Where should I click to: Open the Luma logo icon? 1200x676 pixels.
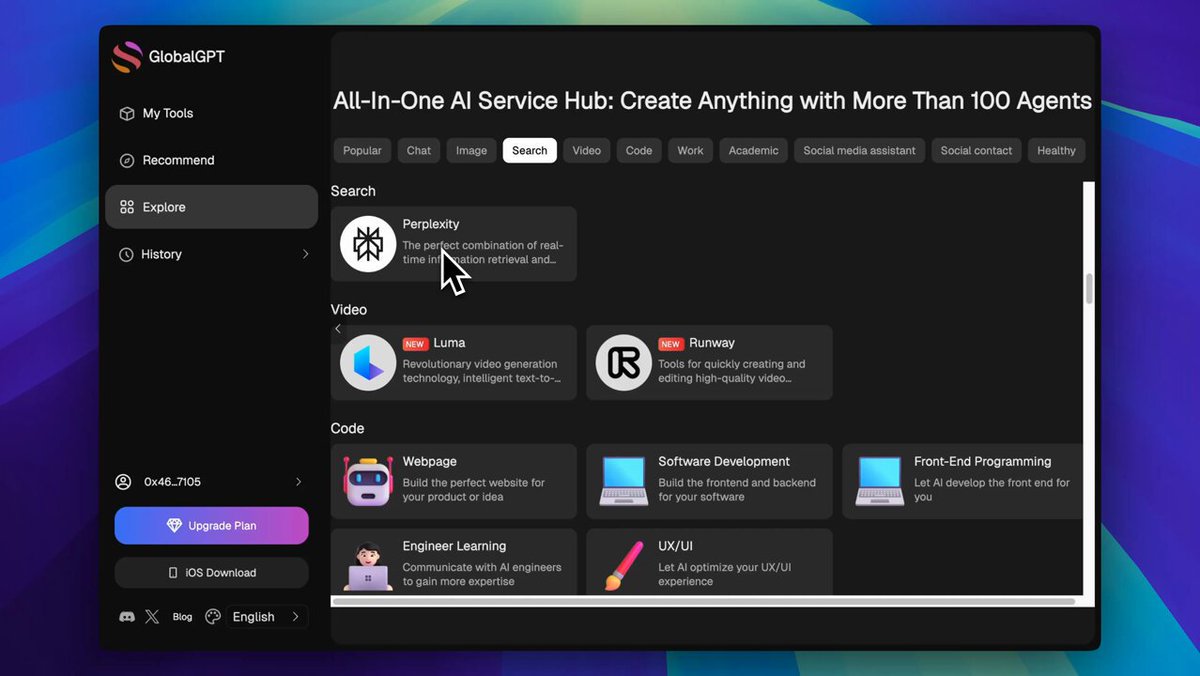click(x=368, y=362)
